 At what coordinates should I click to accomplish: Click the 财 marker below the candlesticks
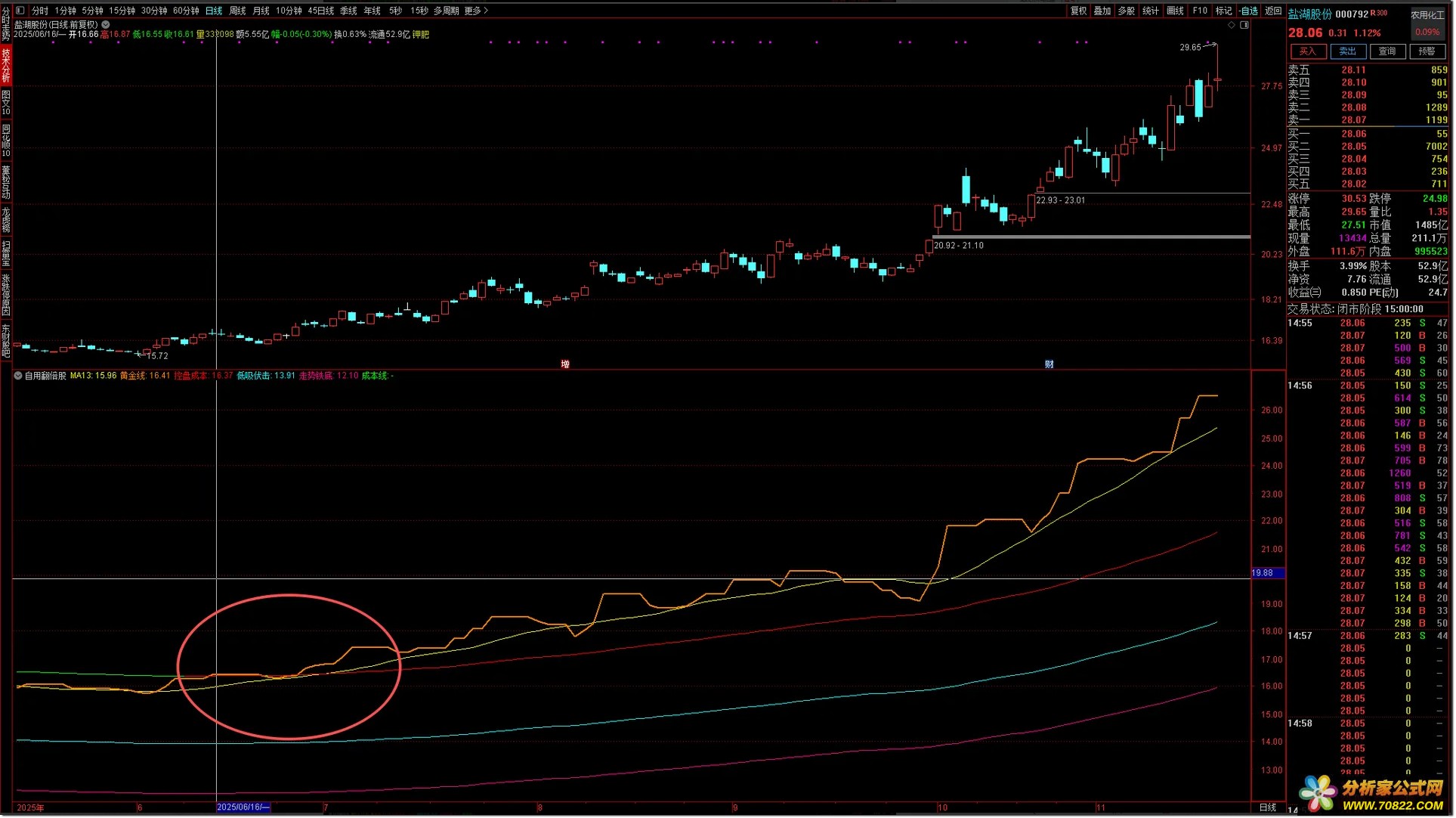(1049, 364)
